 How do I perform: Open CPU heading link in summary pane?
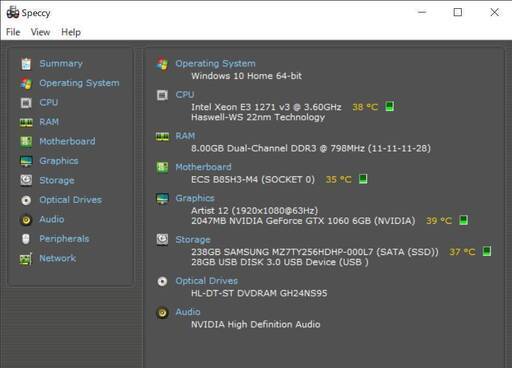point(185,95)
